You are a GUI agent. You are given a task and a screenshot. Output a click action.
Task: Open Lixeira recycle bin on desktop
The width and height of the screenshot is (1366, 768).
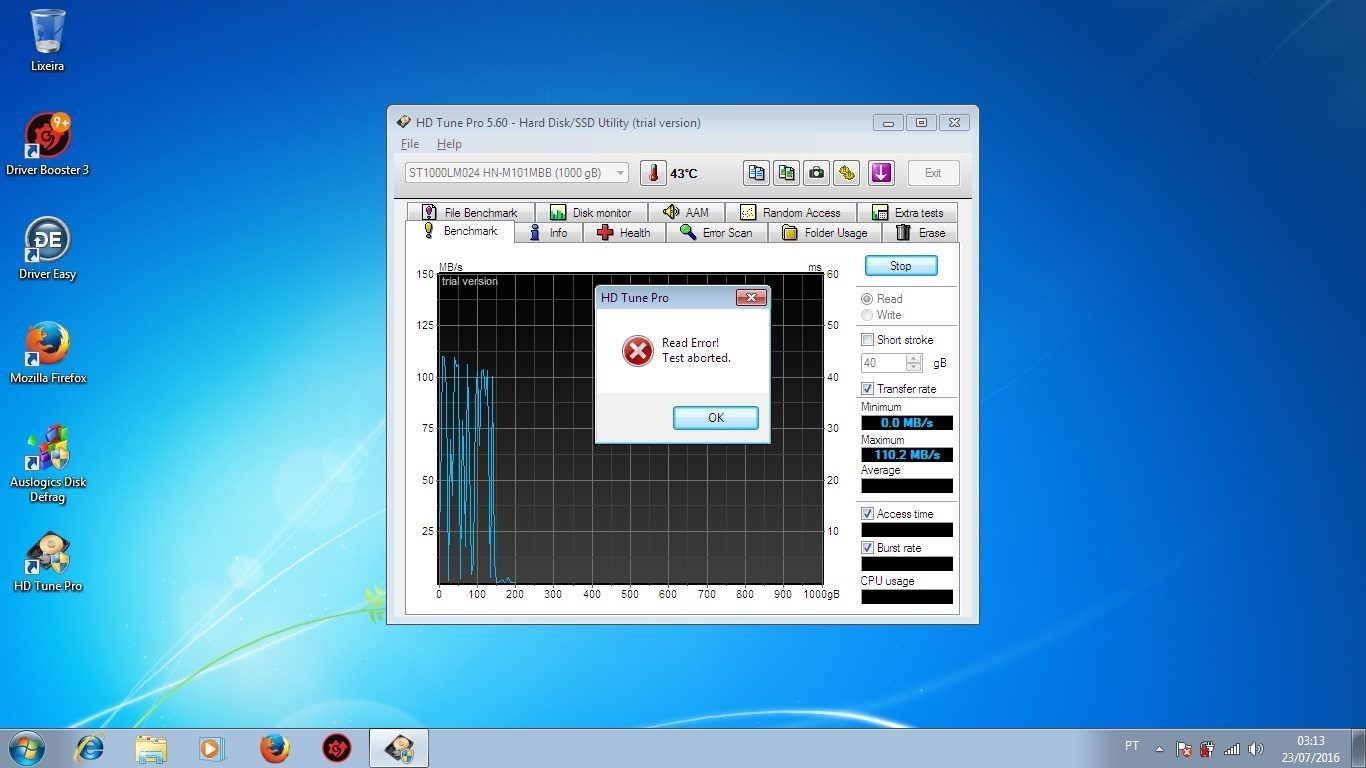click(x=47, y=41)
